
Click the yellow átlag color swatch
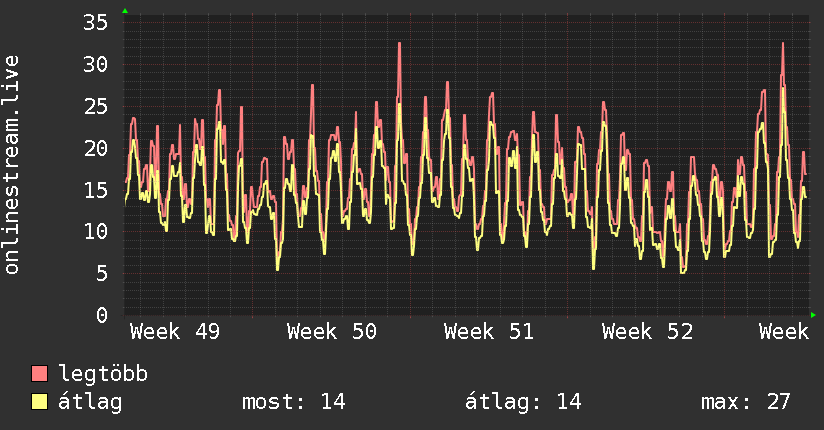pyautogui.click(x=39, y=402)
